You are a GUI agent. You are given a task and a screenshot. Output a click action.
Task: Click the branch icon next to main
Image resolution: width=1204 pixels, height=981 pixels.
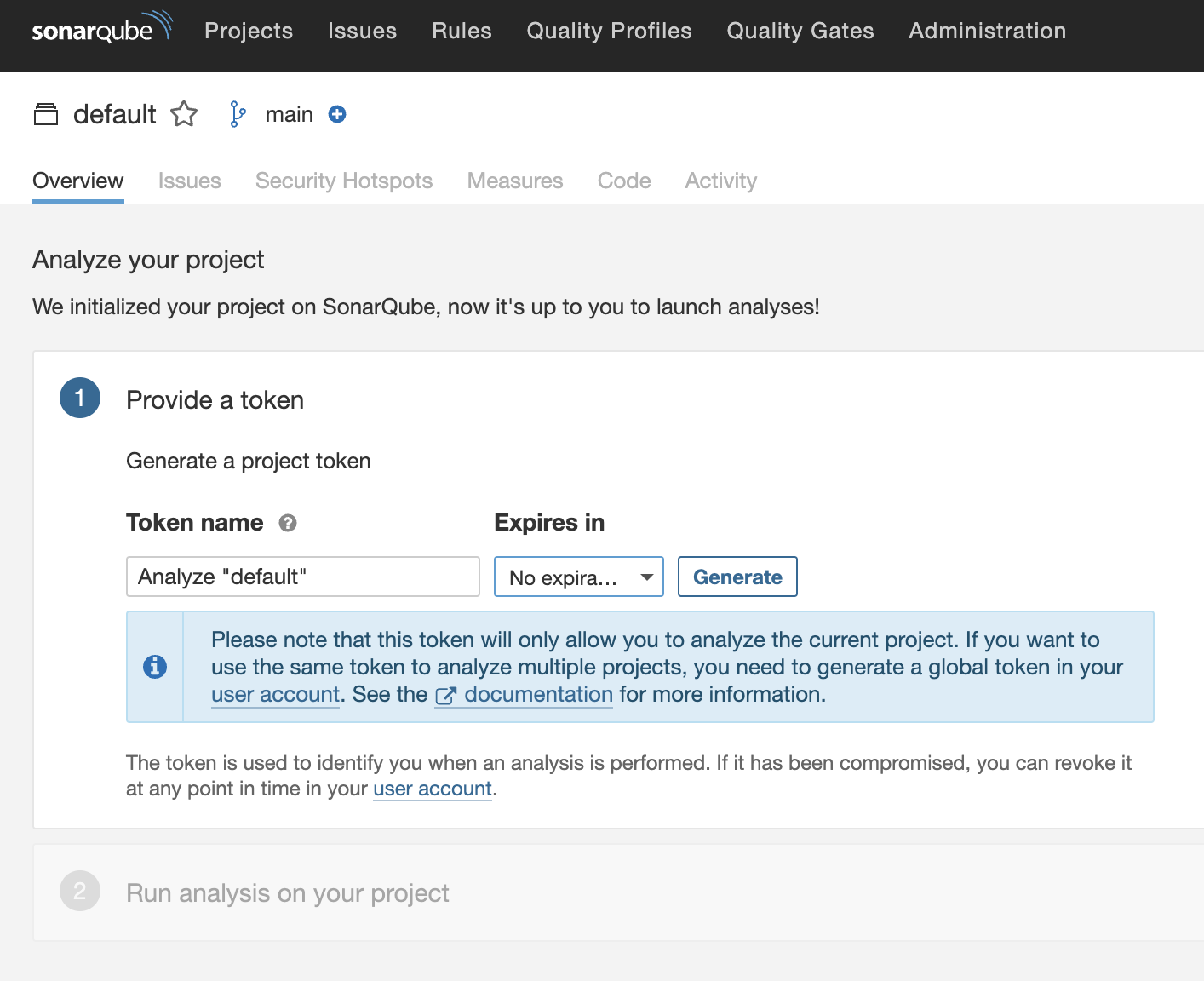pyautogui.click(x=238, y=114)
